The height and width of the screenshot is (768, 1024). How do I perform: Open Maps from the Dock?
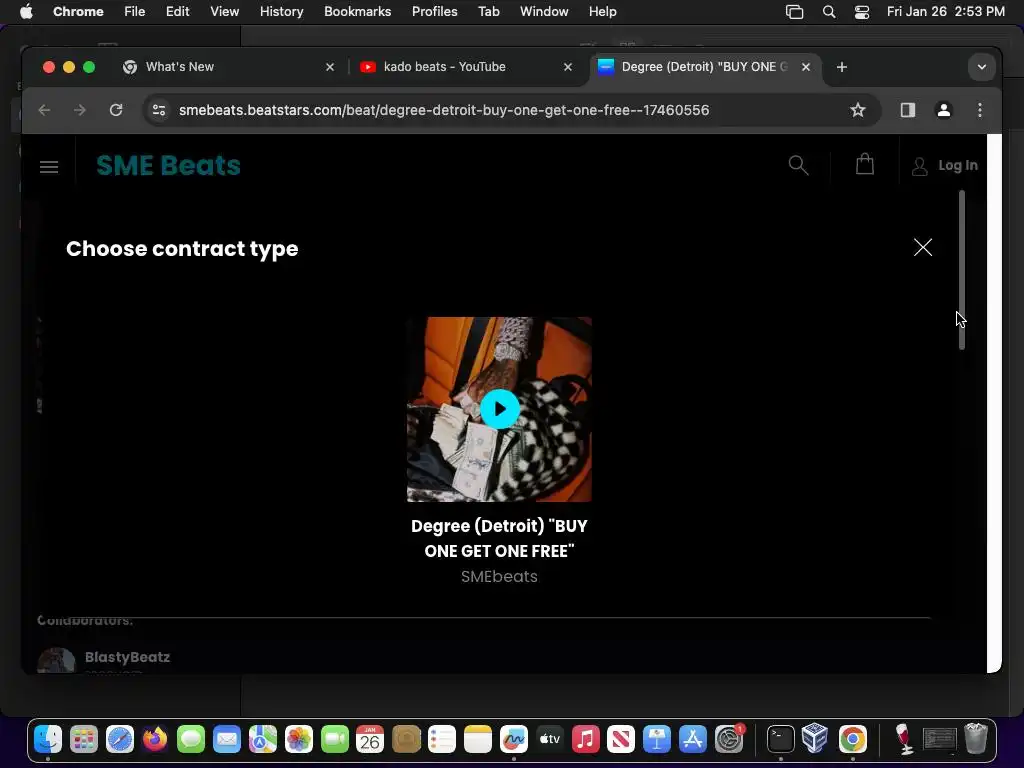point(263,739)
